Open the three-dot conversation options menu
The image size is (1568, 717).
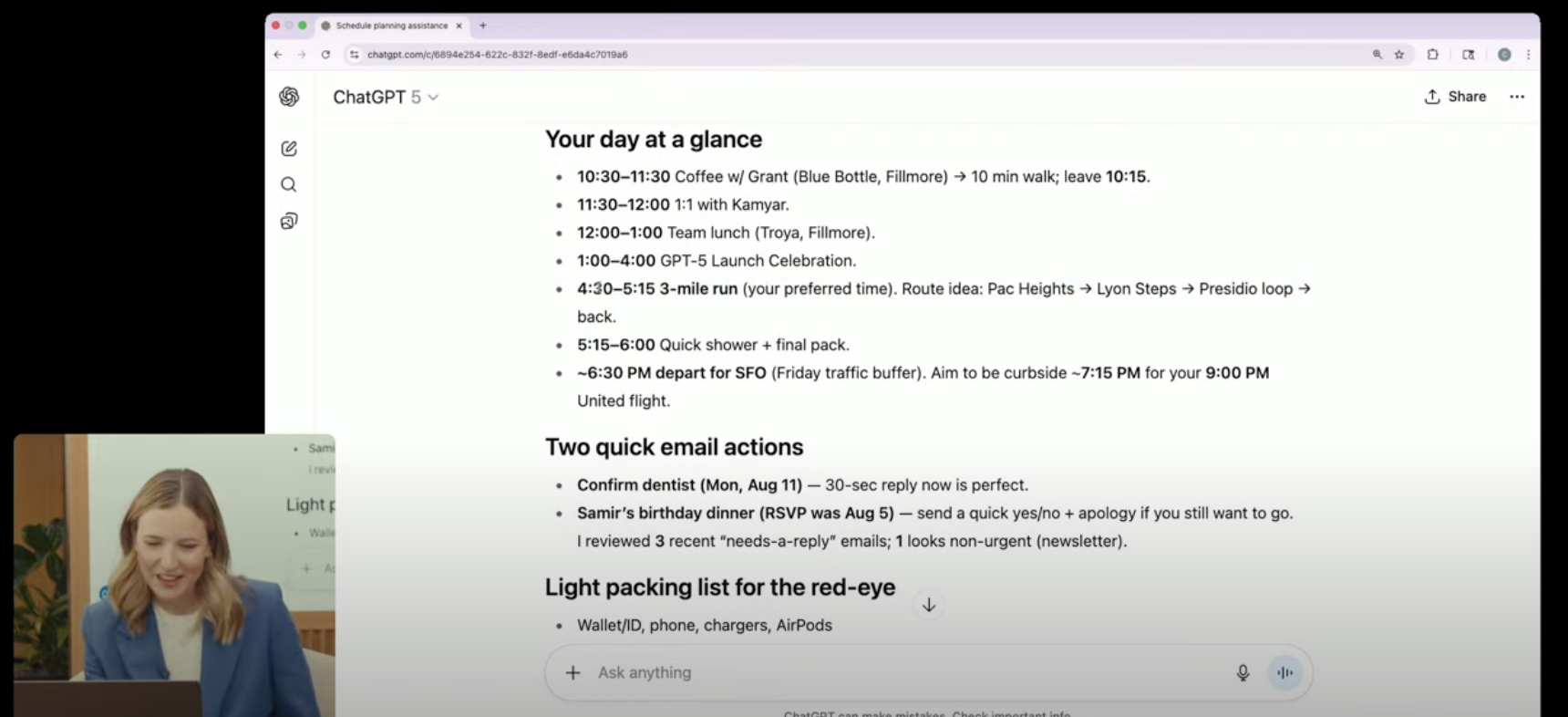point(1517,97)
